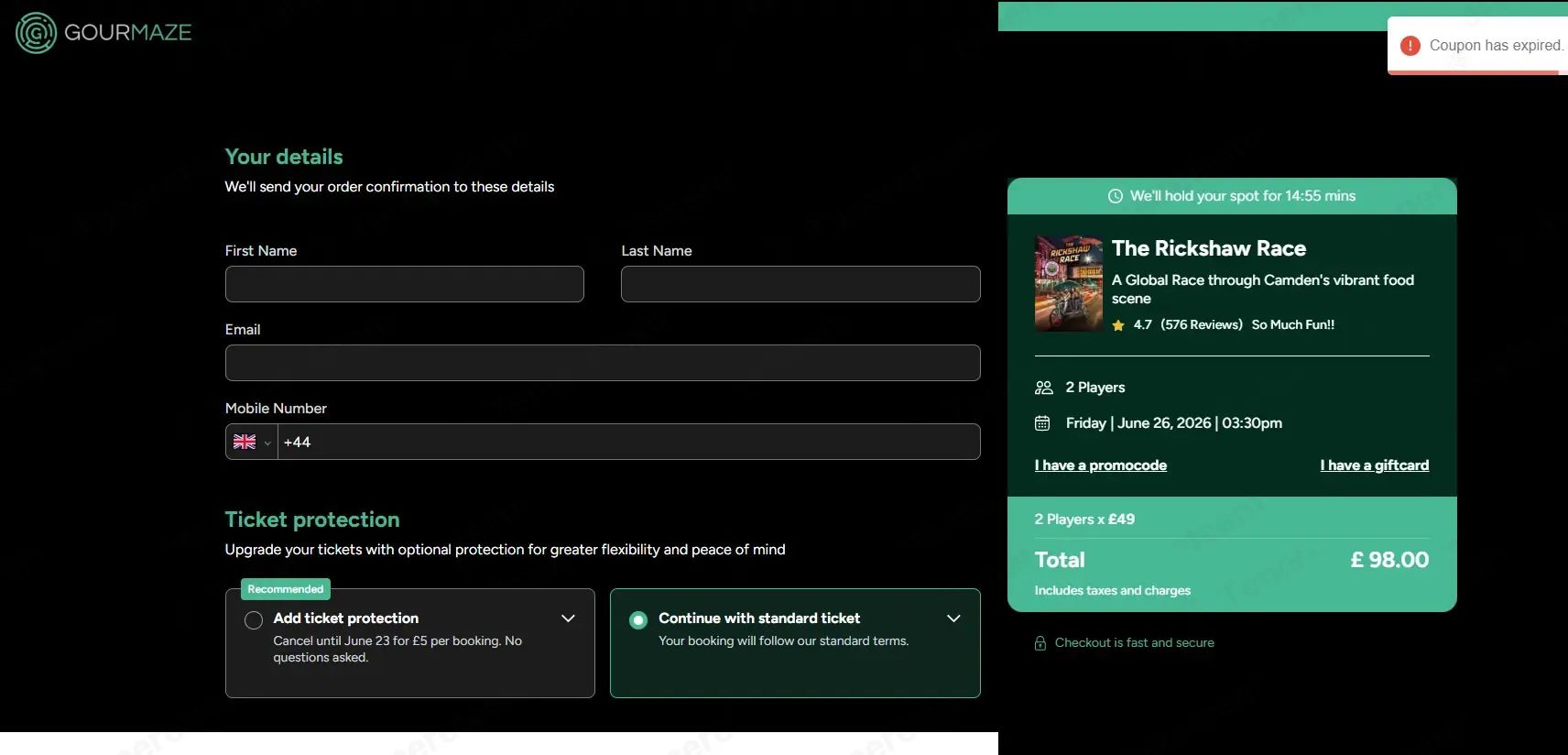The height and width of the screenshot is (755, 1568).
Task: Focus the Last Name input field
Action: point(800,284)
